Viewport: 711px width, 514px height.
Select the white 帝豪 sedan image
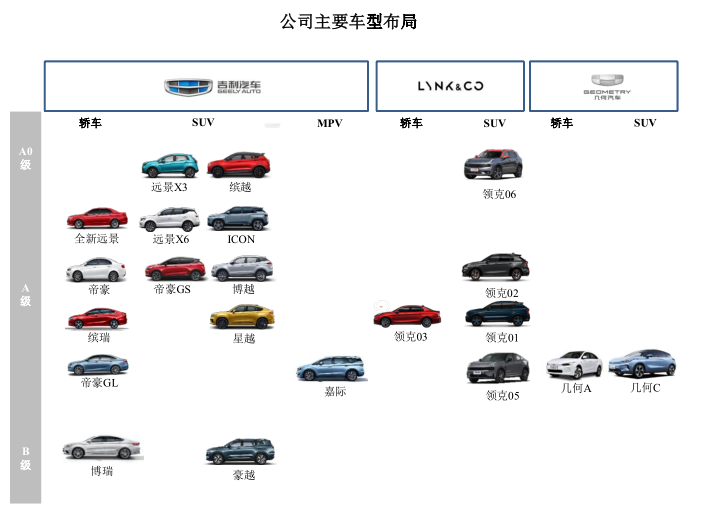coord(96,270)
